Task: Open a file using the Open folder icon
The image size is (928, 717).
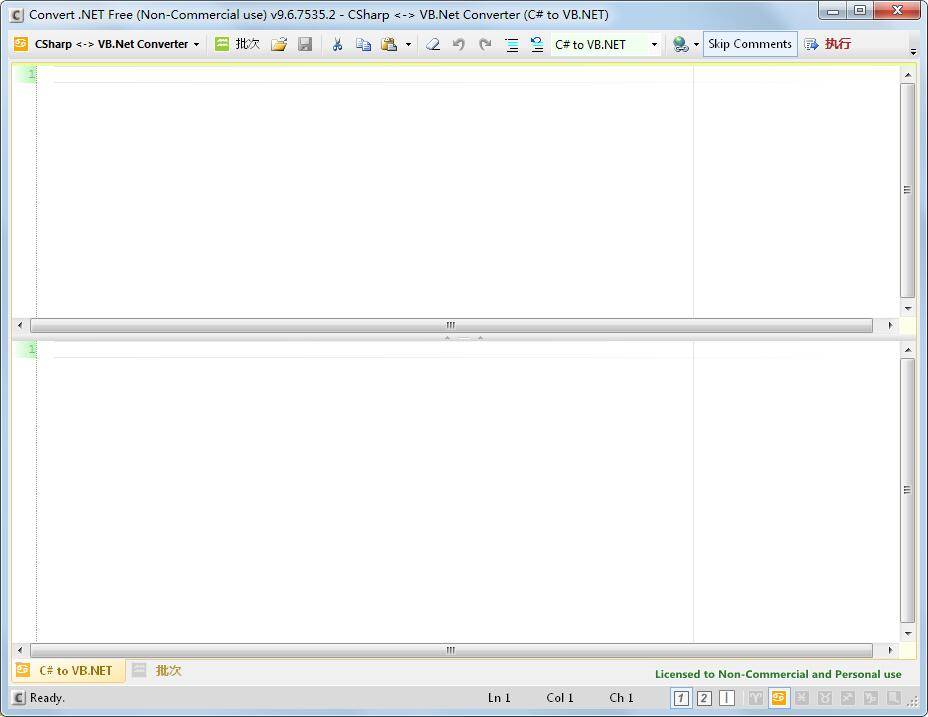Action: click(x=279, y=44)
